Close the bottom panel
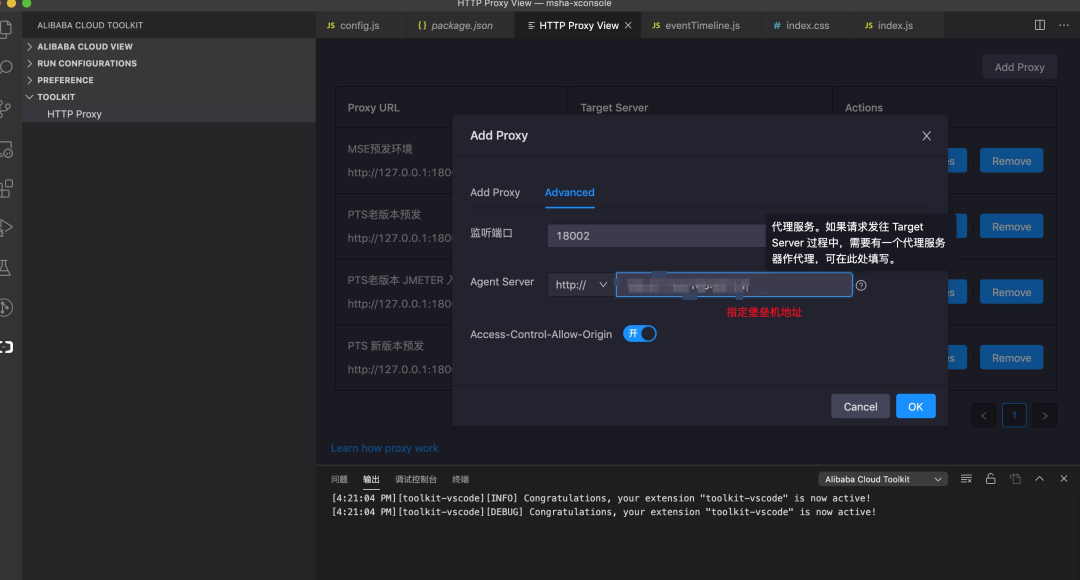Viewport: 1080px width, 580px height. pyautogui.click(x=1063, y=479)
